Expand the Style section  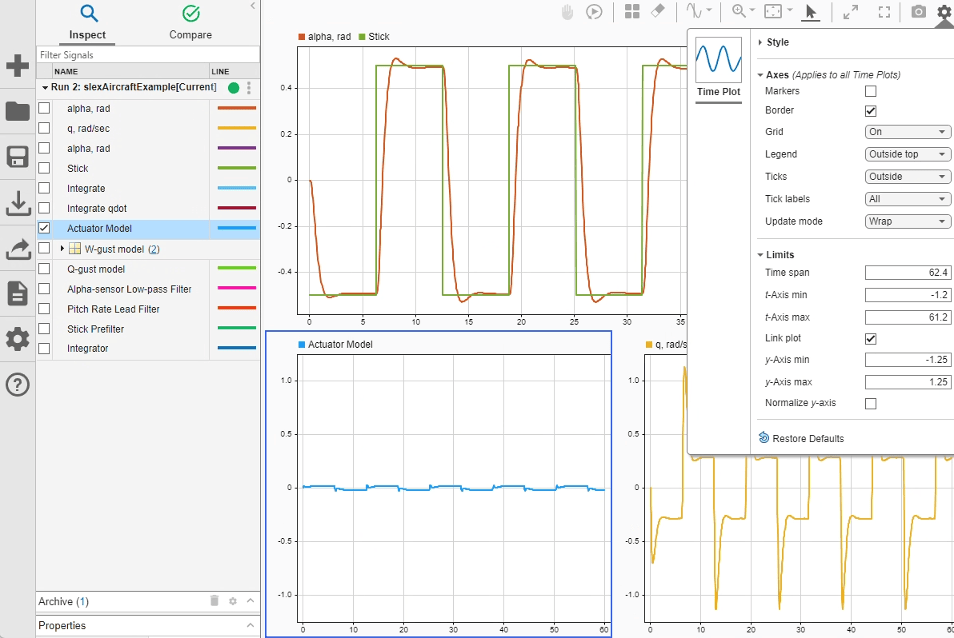point(761,43)
